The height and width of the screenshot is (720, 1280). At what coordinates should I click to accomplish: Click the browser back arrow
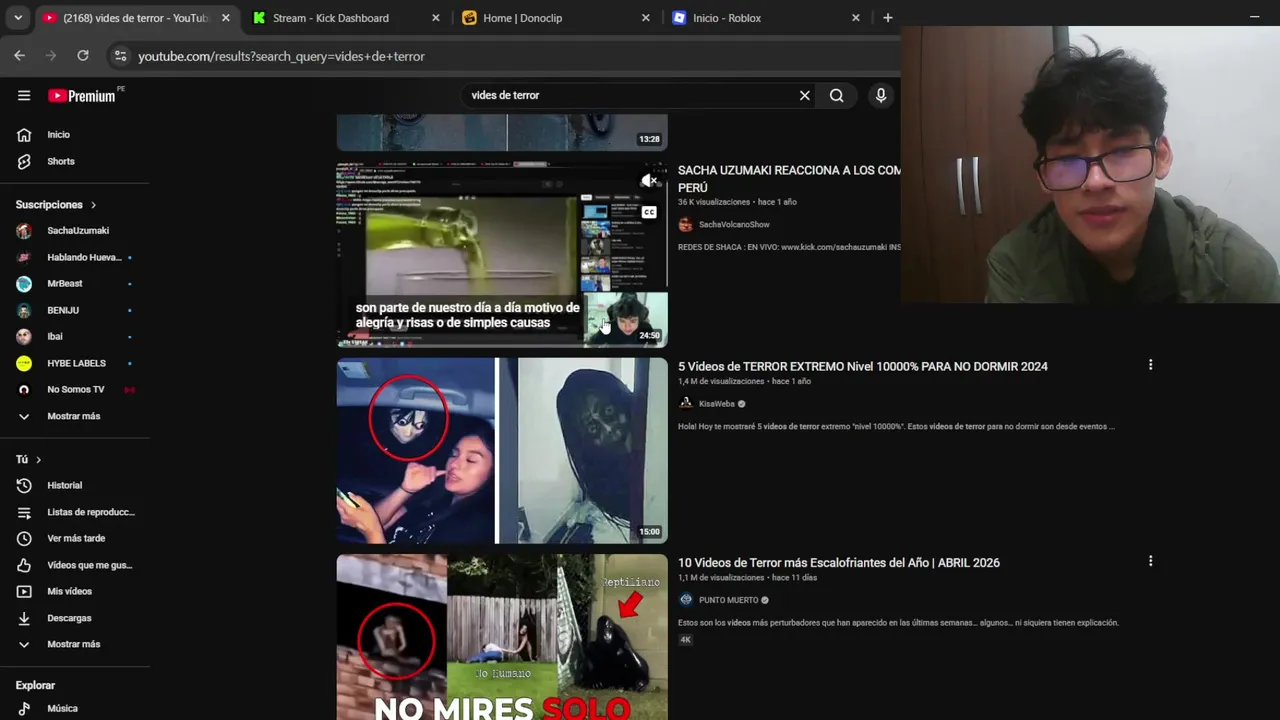20,56
